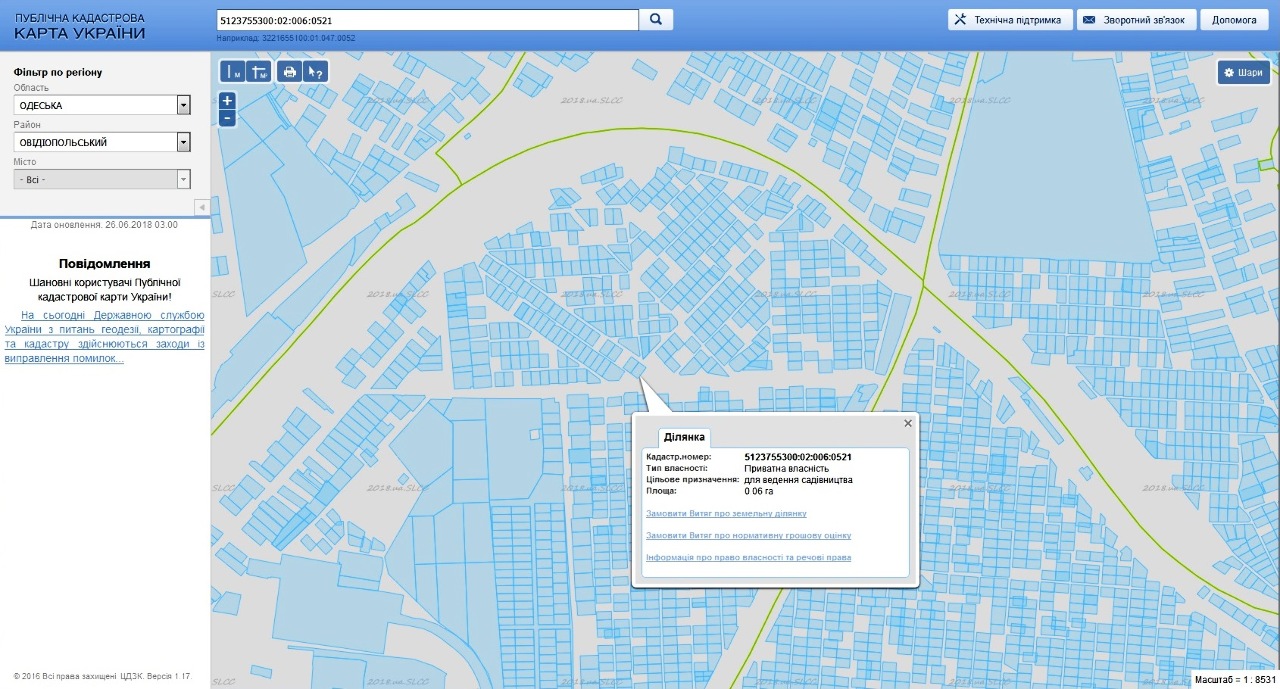
Task: Expand the Область dropdown showing ОДЕСЬКА
Action: click(183, 105)
